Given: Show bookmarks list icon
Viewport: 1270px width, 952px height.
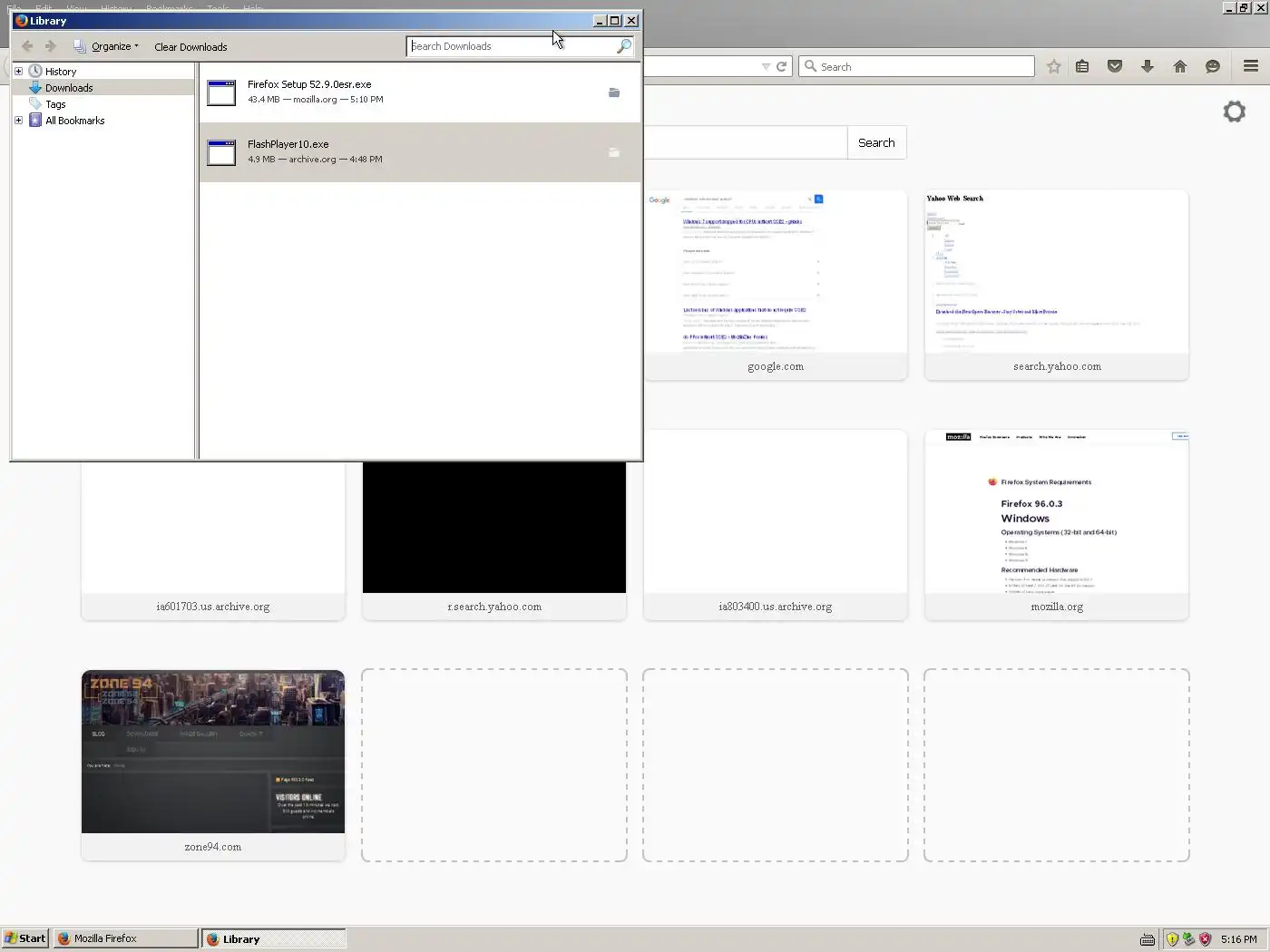Looking at the screenshot, I should tap(1082, 66).
